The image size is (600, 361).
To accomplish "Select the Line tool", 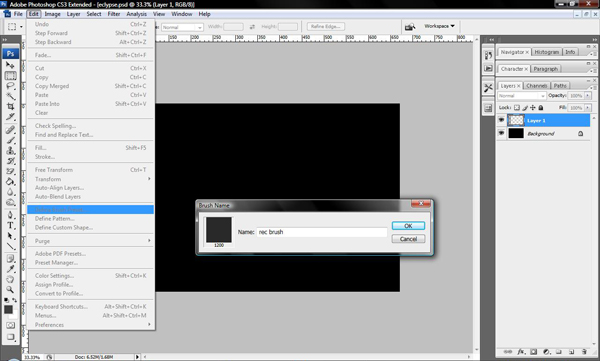I will pyautogui.click(x=10, y=246).
